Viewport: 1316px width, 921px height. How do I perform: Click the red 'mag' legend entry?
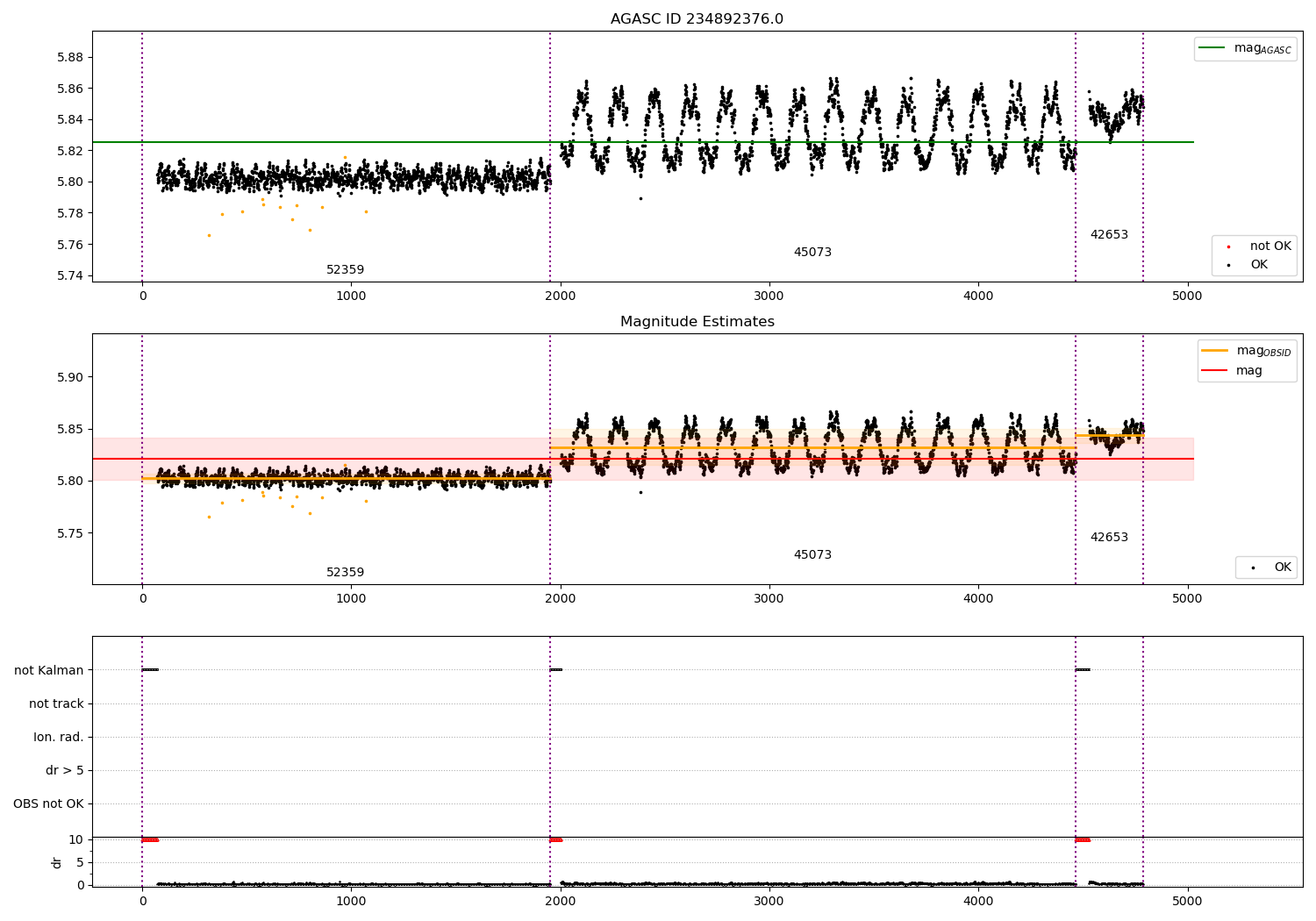(x=1232, y=371)
